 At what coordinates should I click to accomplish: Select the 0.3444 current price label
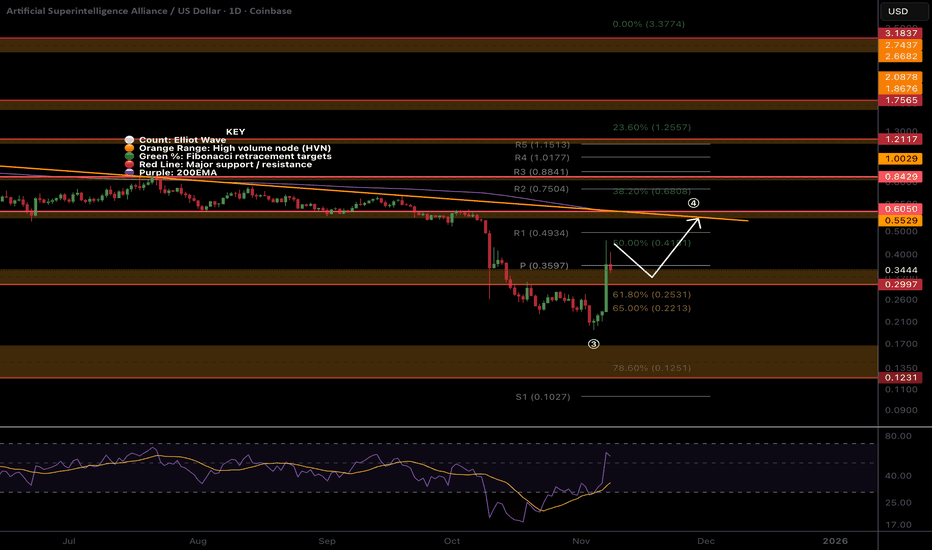pyautogui.click(x=904, y=271)
